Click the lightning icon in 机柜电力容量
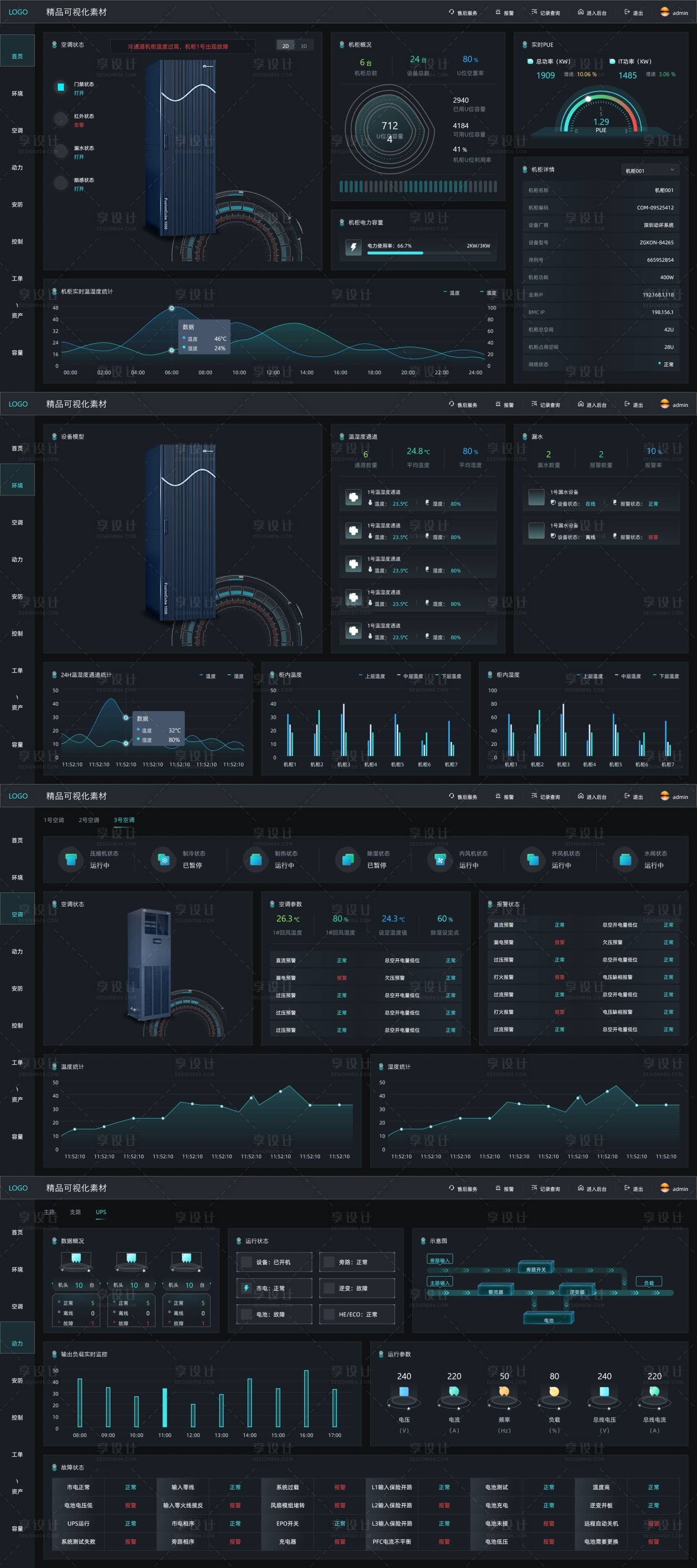This screenshot has width=697, height=1568. click(353, 246)
